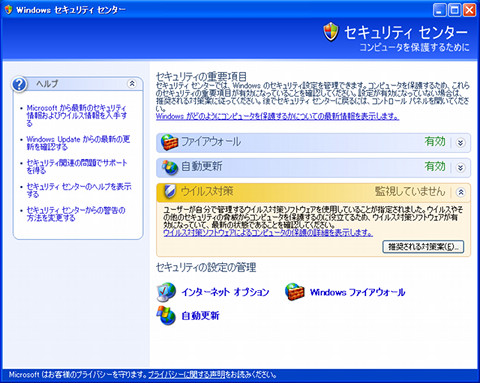Click the Windows ファイアウォール brick wall icon

click(295, 292)
